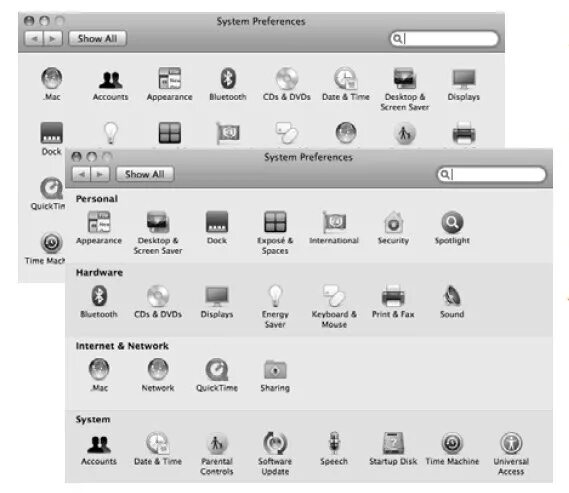The width and height of the screenshot is (569, 493).
Task: Open Energy Saver preferences in front window
Action: click(275, 307)
